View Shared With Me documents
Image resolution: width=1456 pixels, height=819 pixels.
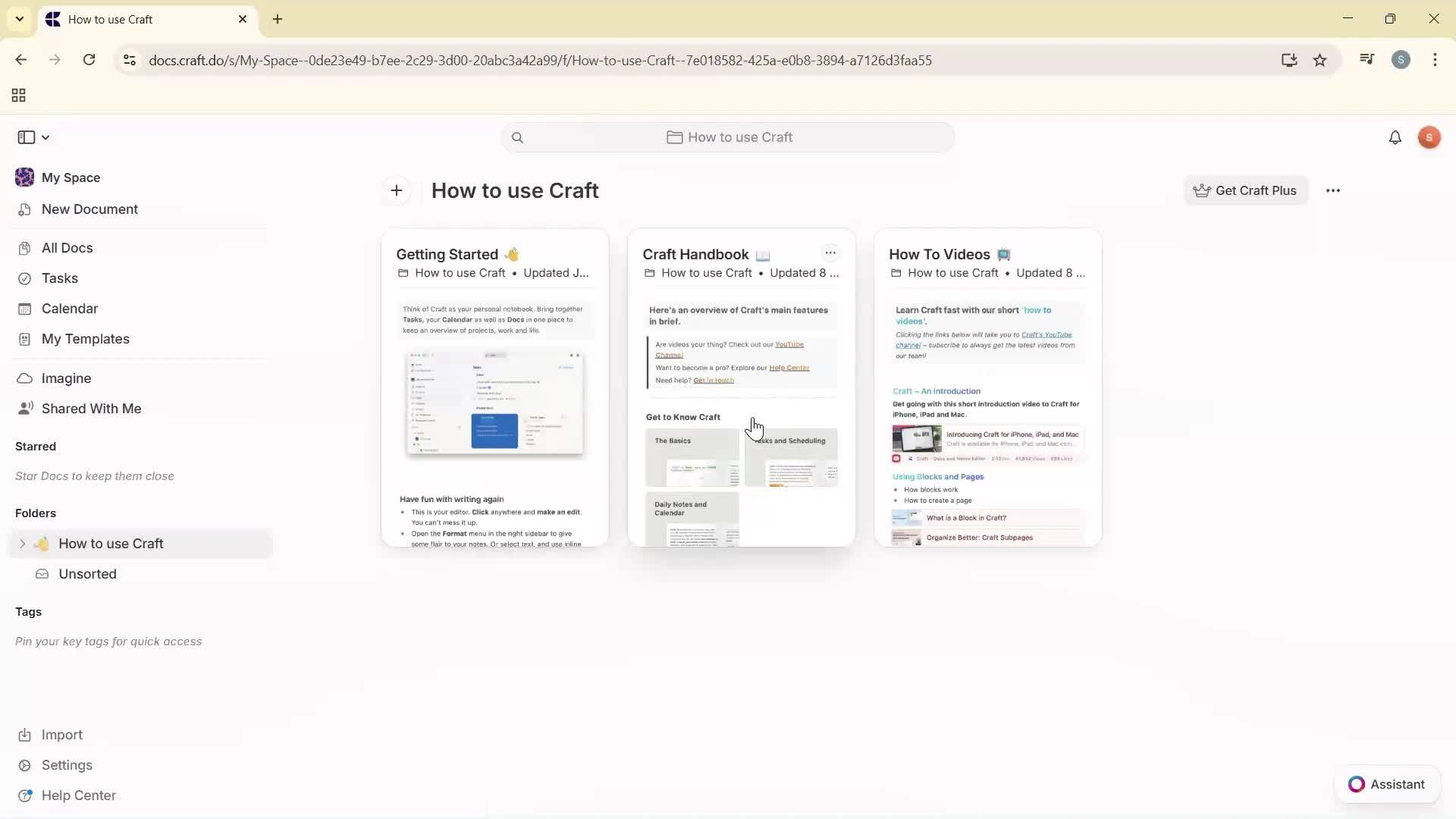[91, 408]
